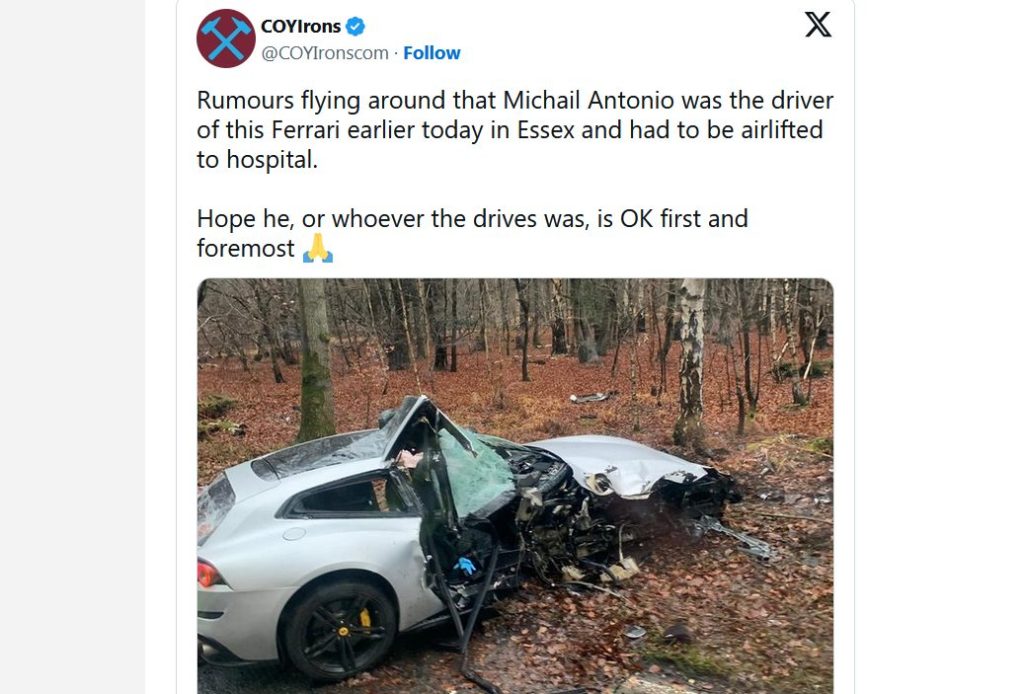Click the yellow brake caliper in photo
Viewport: 1024px width, 694px height.
click(x=365, y=618)
